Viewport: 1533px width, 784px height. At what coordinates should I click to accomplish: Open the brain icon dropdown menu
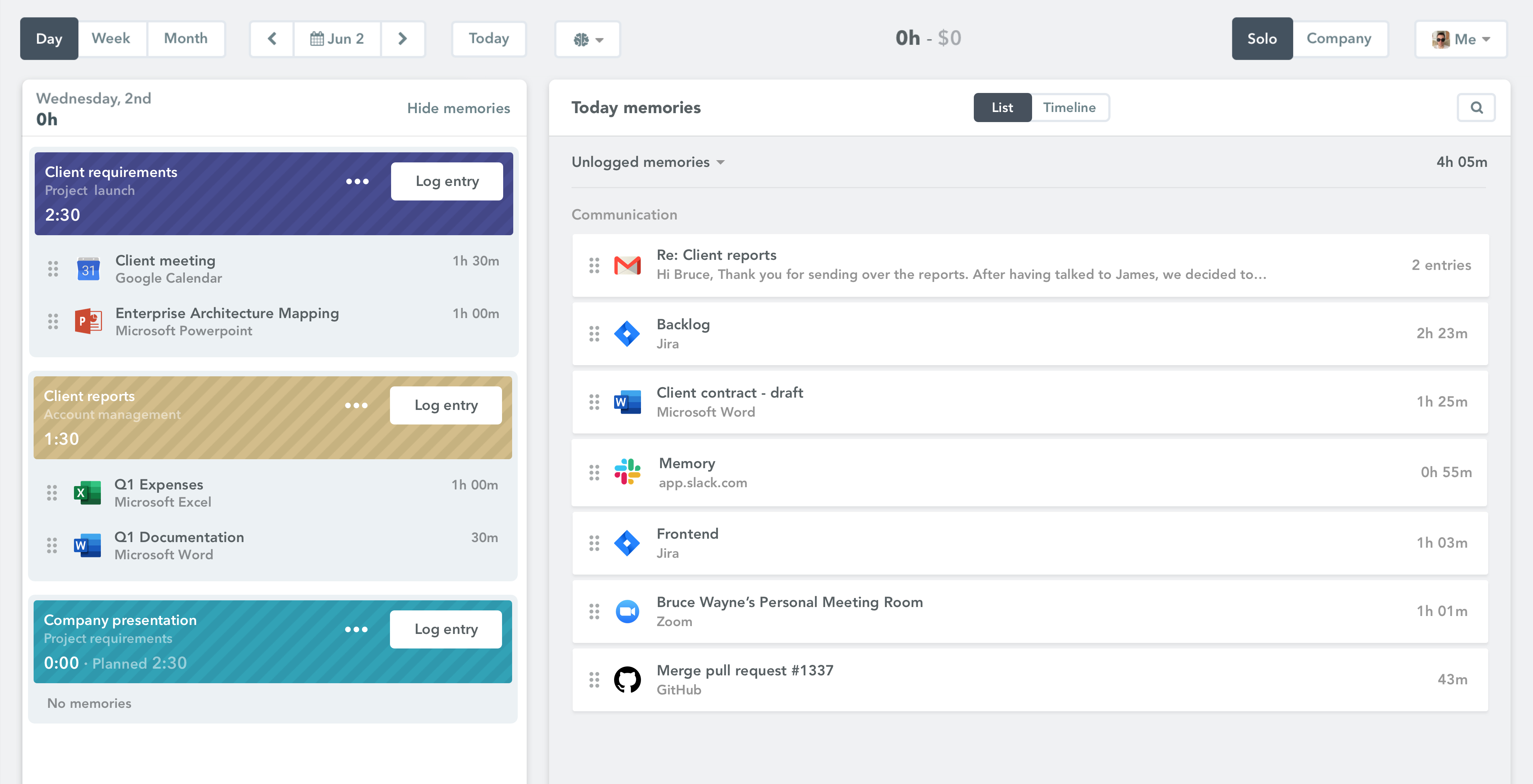click(587, 39)
